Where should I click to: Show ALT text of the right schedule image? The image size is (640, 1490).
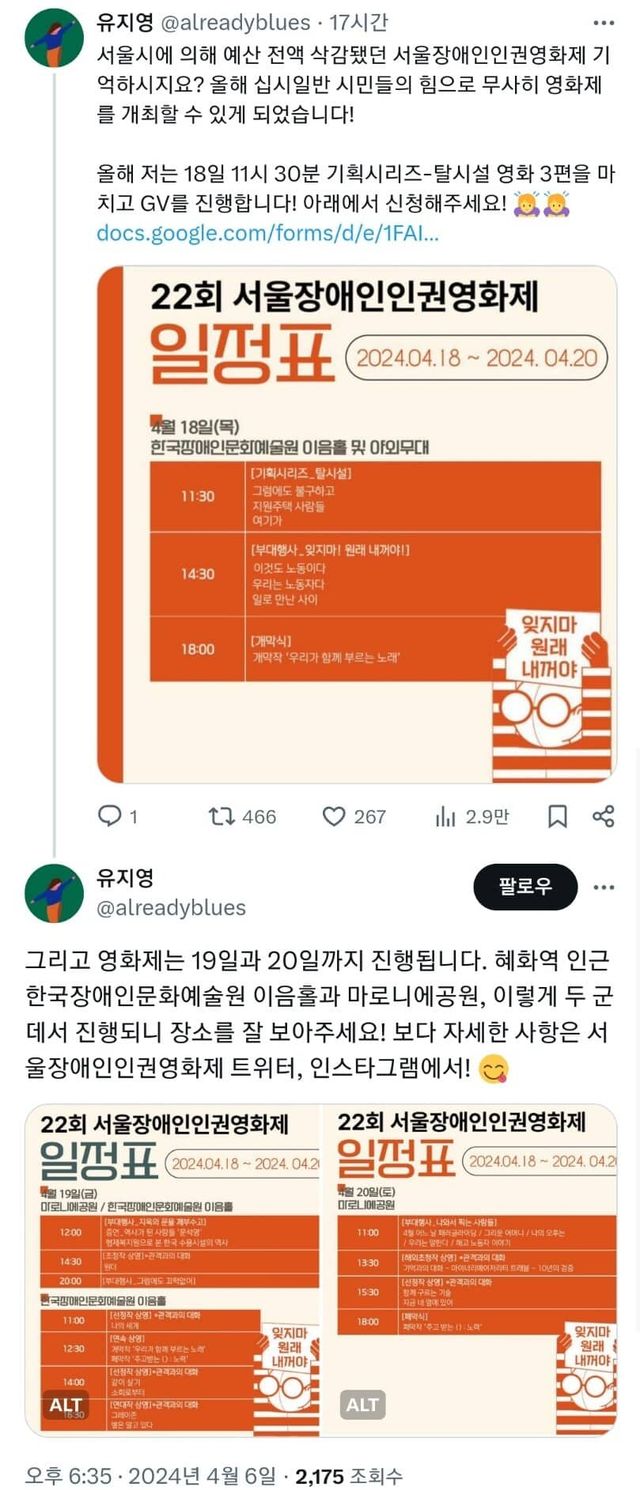[362, 1404]
